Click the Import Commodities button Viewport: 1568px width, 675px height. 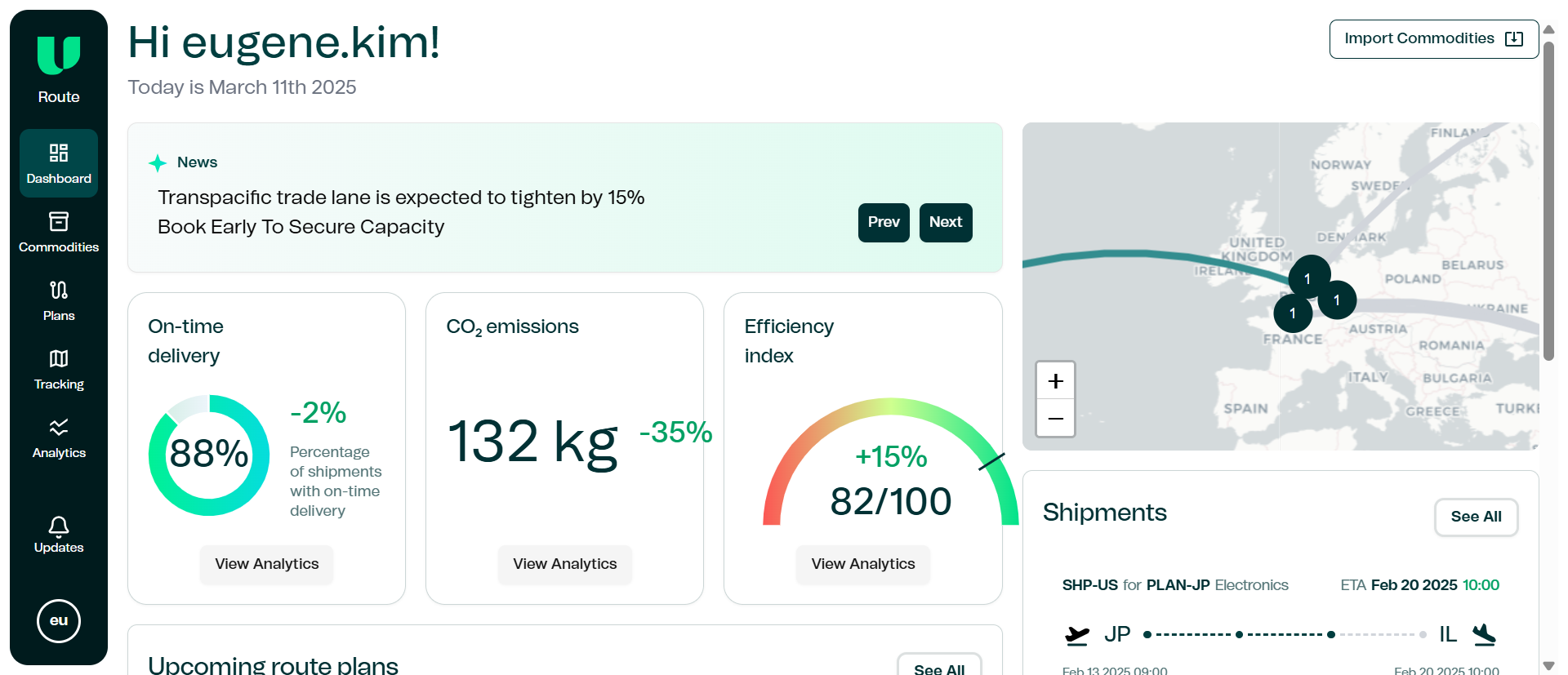(x=1433, y=39)
